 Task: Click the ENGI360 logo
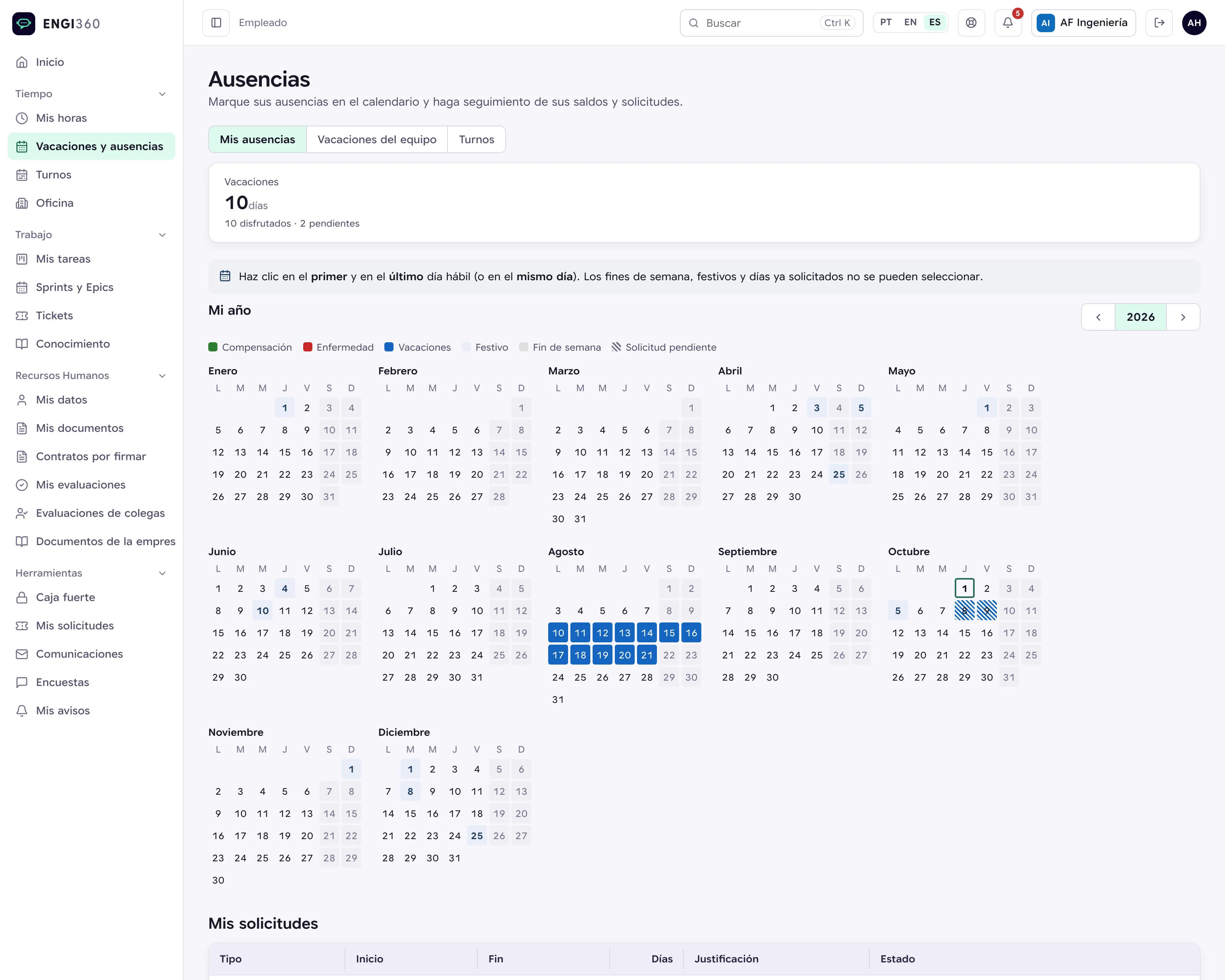[56, 23]
